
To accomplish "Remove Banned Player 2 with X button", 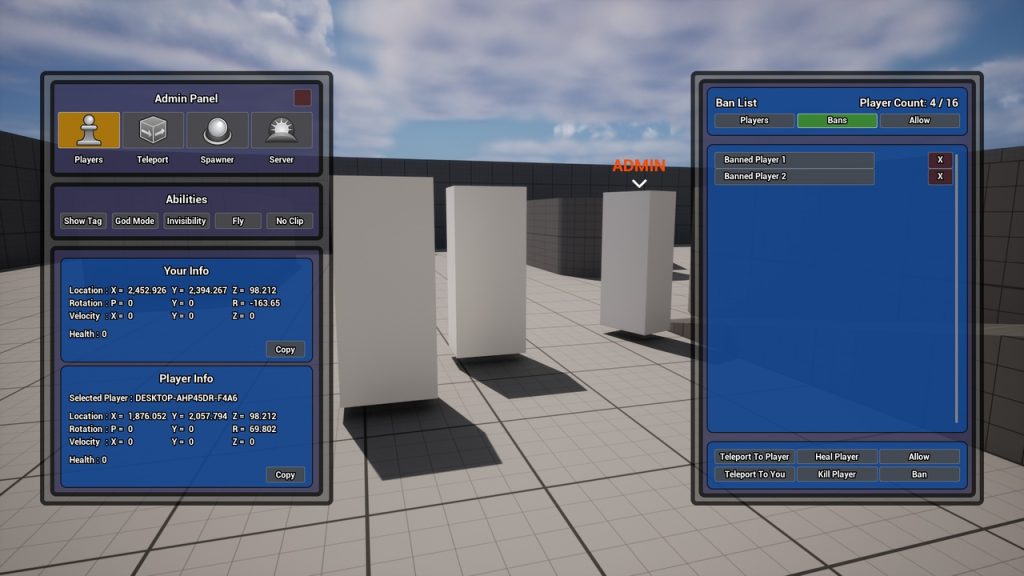I will coord(939,177).
